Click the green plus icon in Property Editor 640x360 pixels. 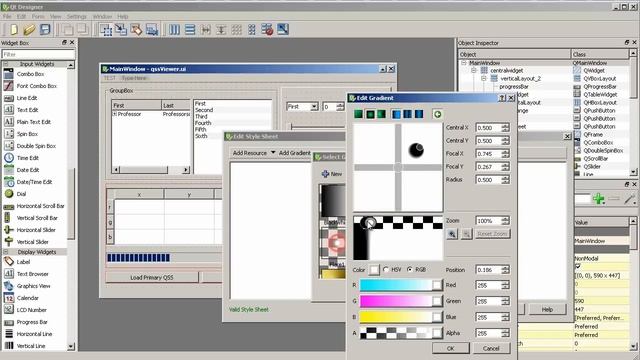point(599,199)
